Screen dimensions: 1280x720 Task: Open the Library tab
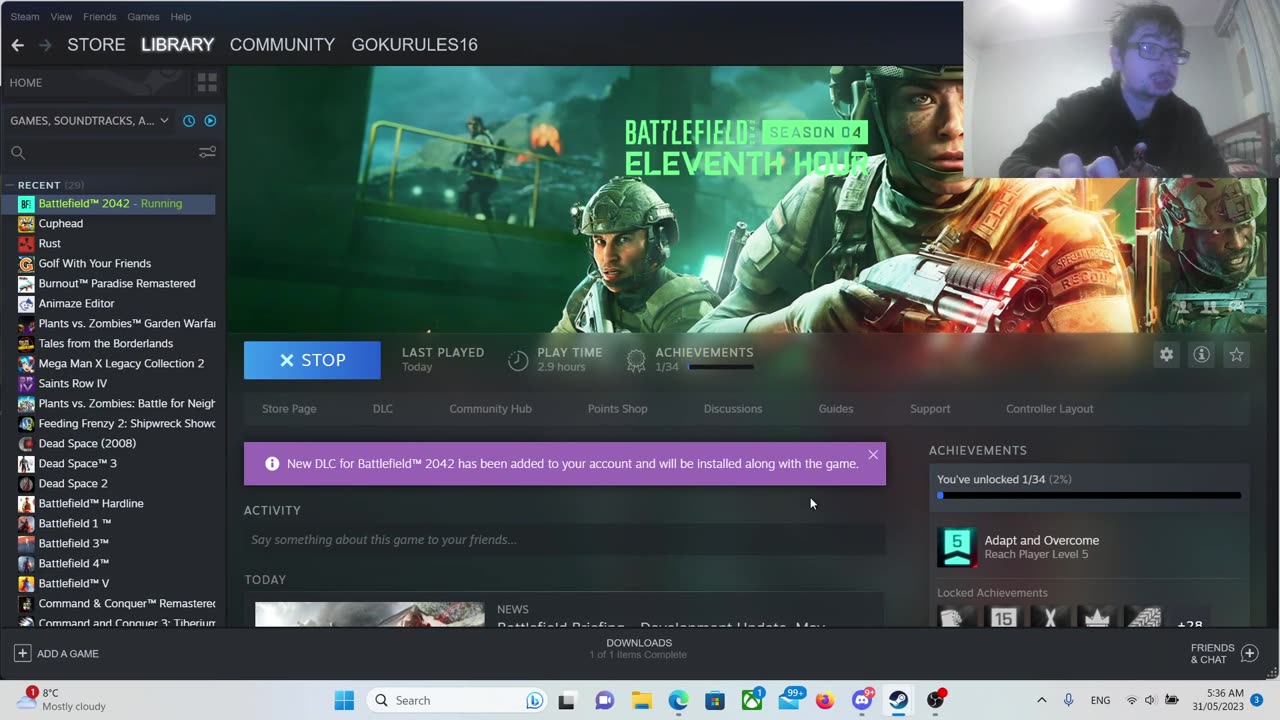(x=177, y=45)
